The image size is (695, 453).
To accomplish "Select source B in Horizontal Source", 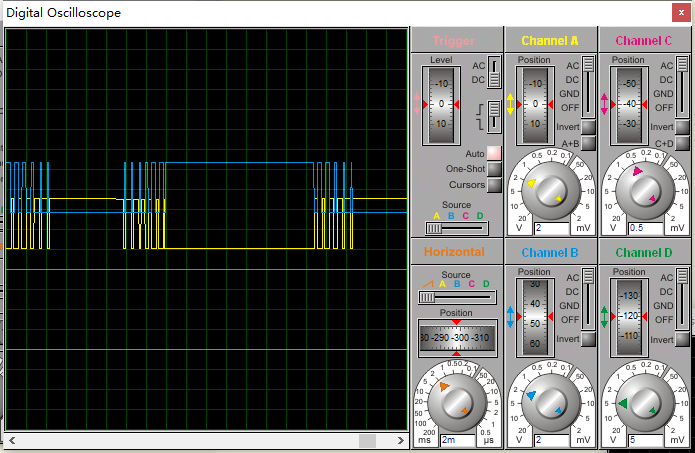I will (x=457, y=284).
